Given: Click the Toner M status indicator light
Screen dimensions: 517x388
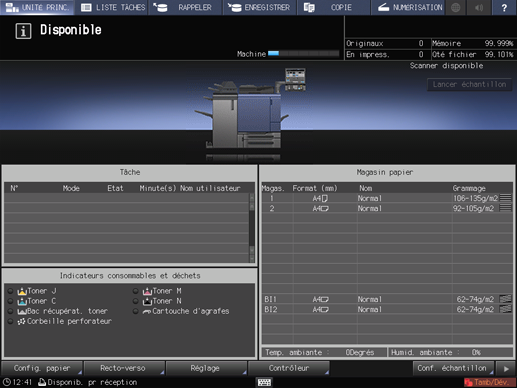Looking at the screenshot, I should [x=135, y=291].
